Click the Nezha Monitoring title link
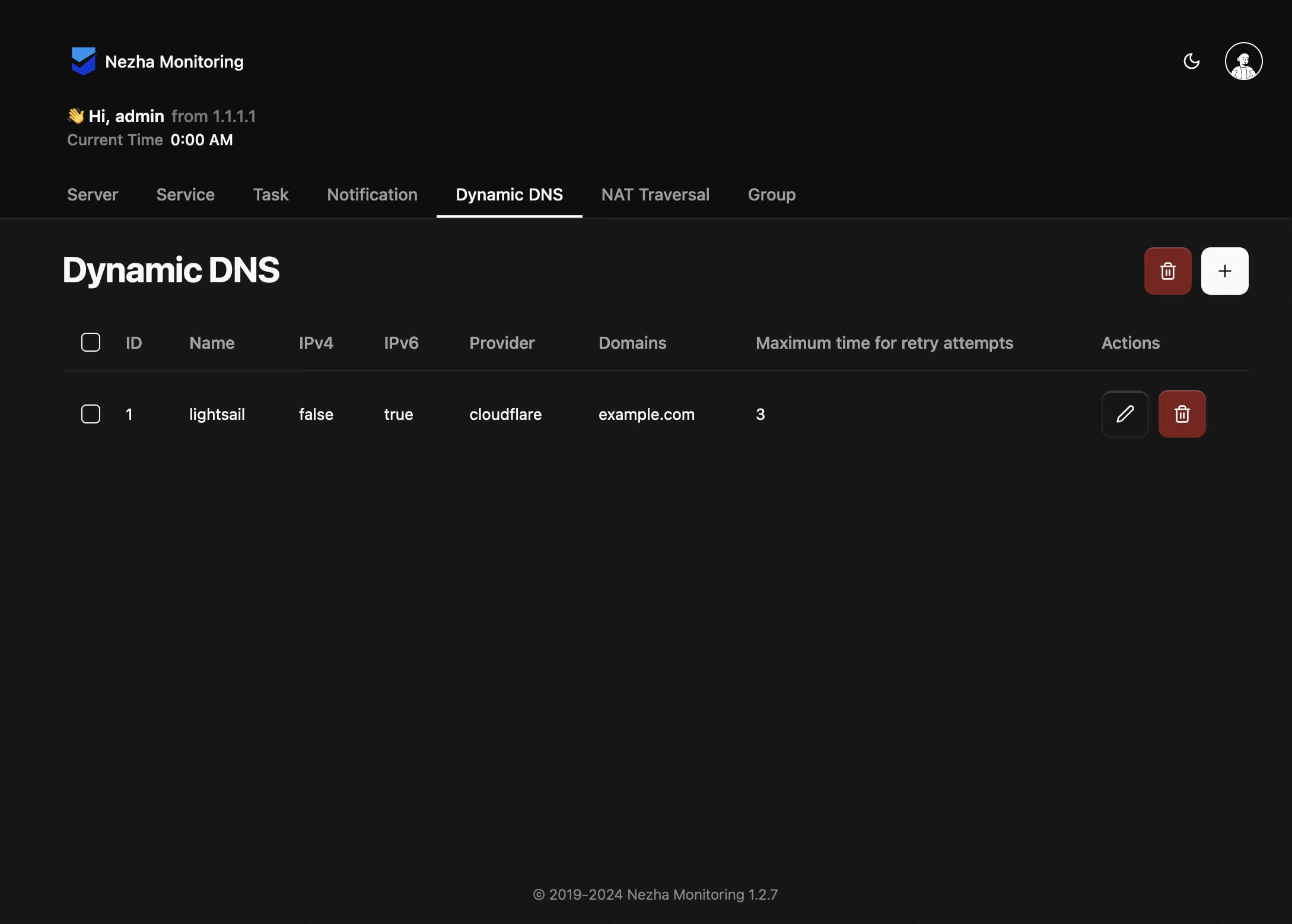This screenshot has height=924, width=1292. tap(174, 62)
